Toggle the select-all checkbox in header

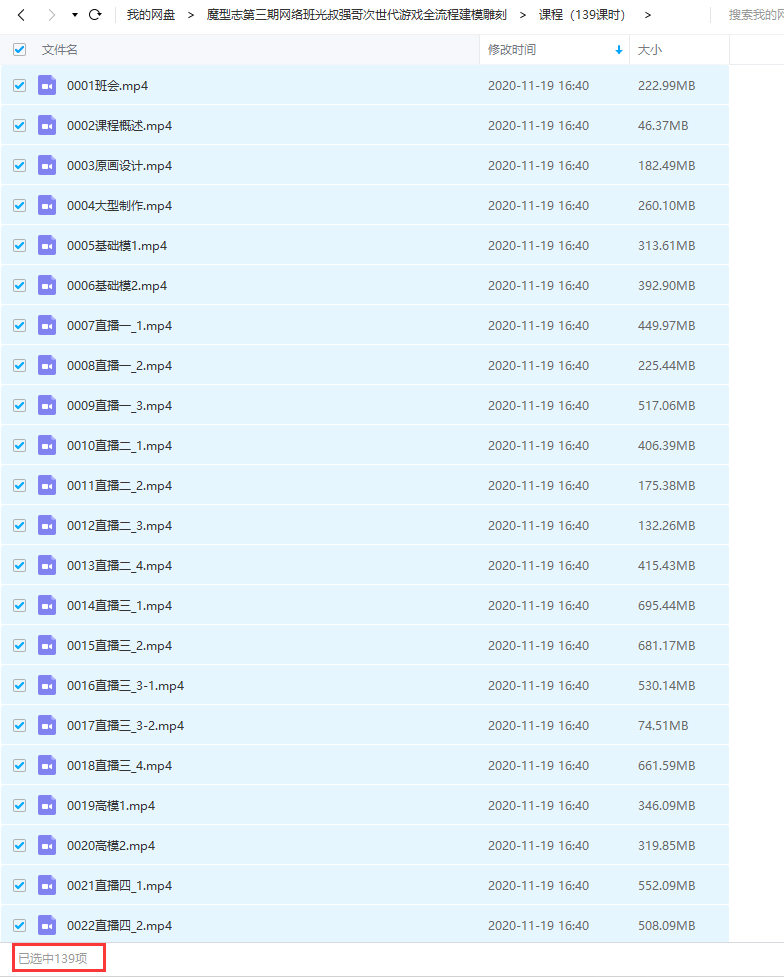point(19,49)
